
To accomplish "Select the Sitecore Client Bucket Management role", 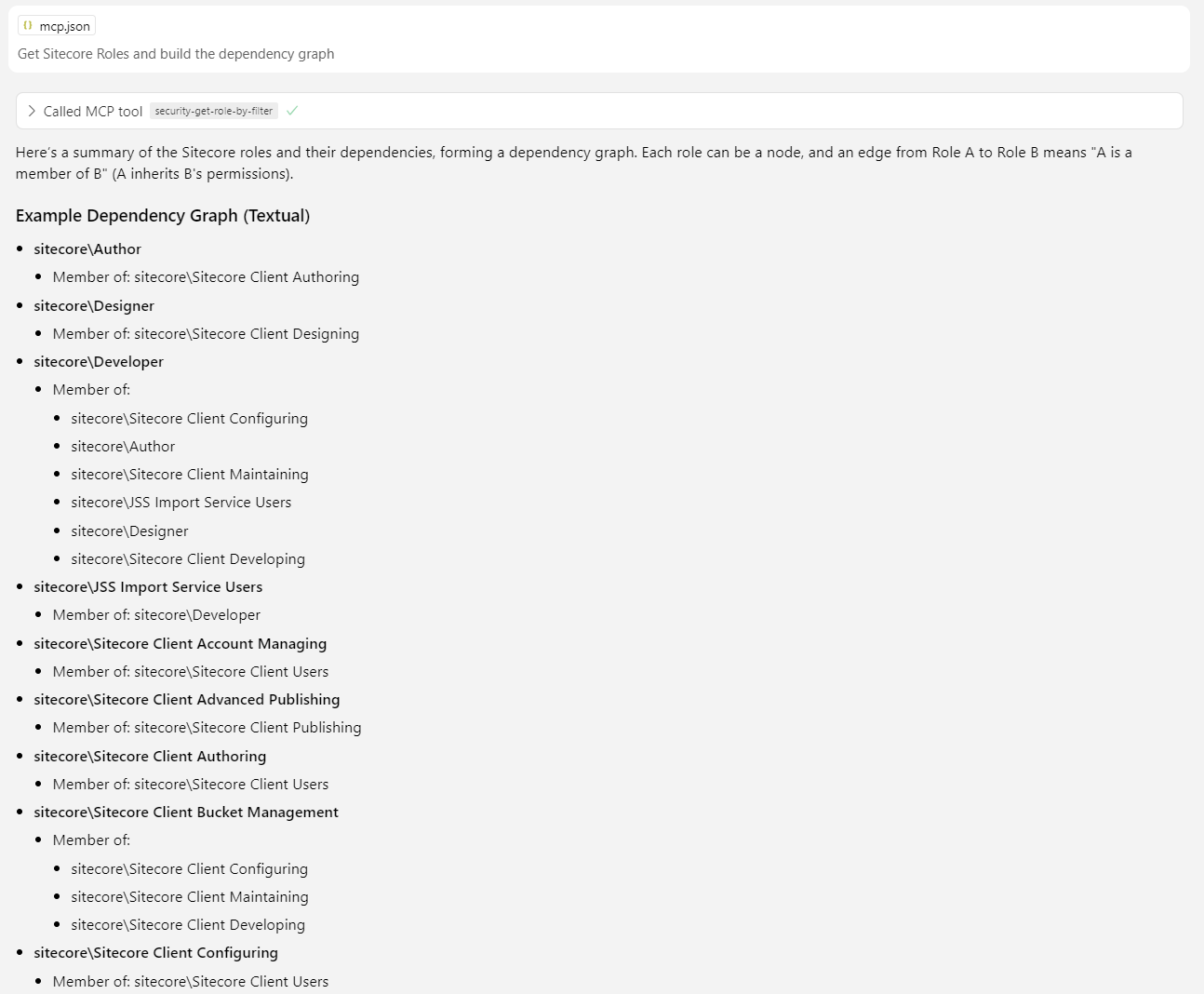I will point(186,813).
